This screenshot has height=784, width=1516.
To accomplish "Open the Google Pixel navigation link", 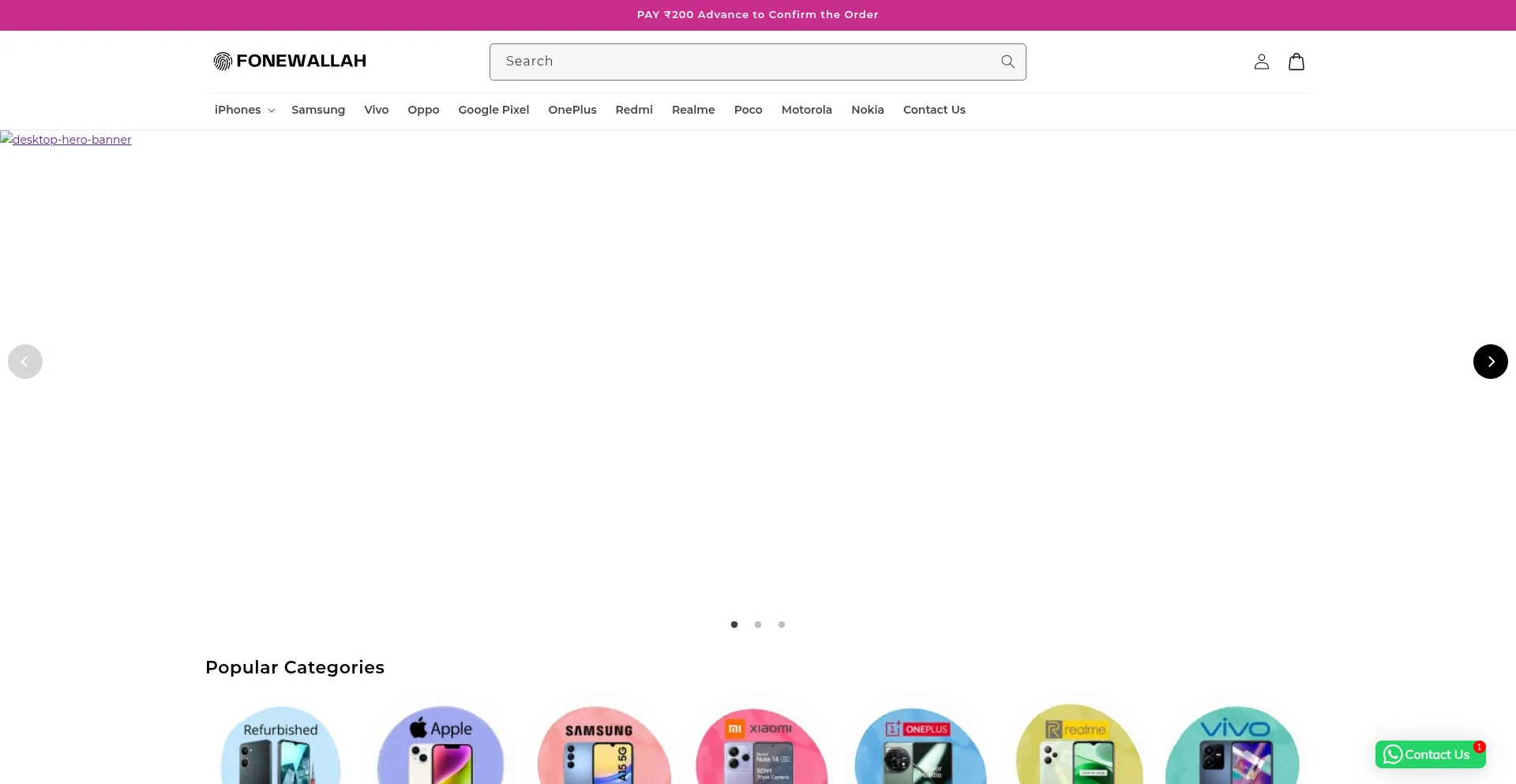I will pos(493,110).
